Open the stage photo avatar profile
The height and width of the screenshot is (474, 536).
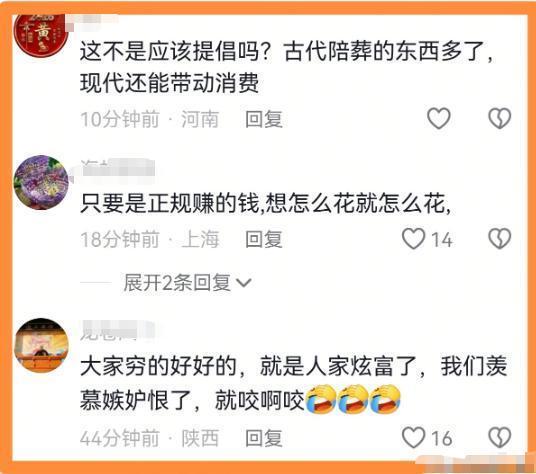point(41,345)
